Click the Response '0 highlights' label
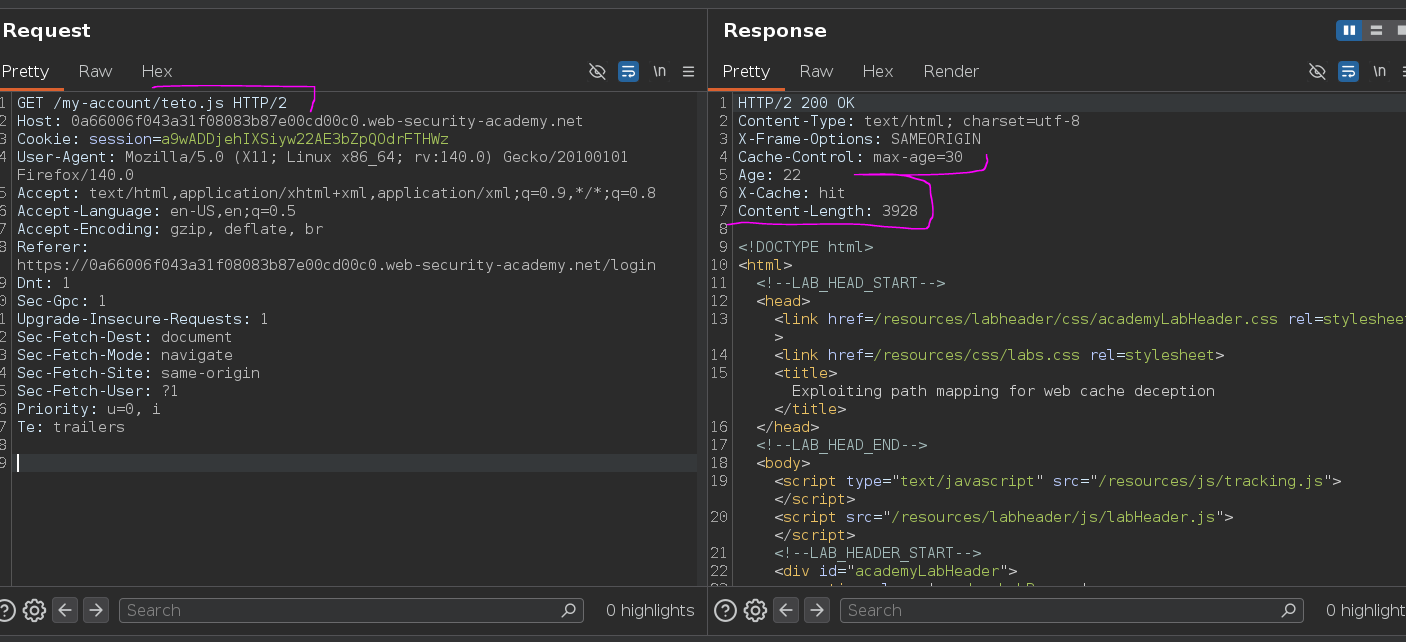The width and height of the screenshot is (1406, 642). (x=1365, y=610)
